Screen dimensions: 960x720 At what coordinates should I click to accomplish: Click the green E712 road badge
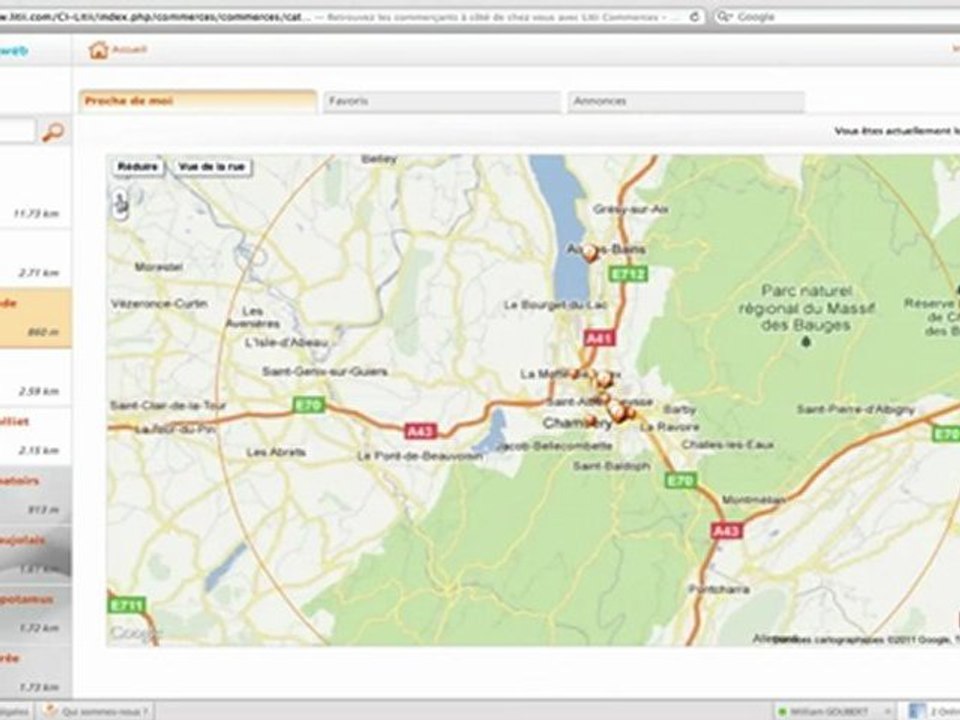coord(628,274)
